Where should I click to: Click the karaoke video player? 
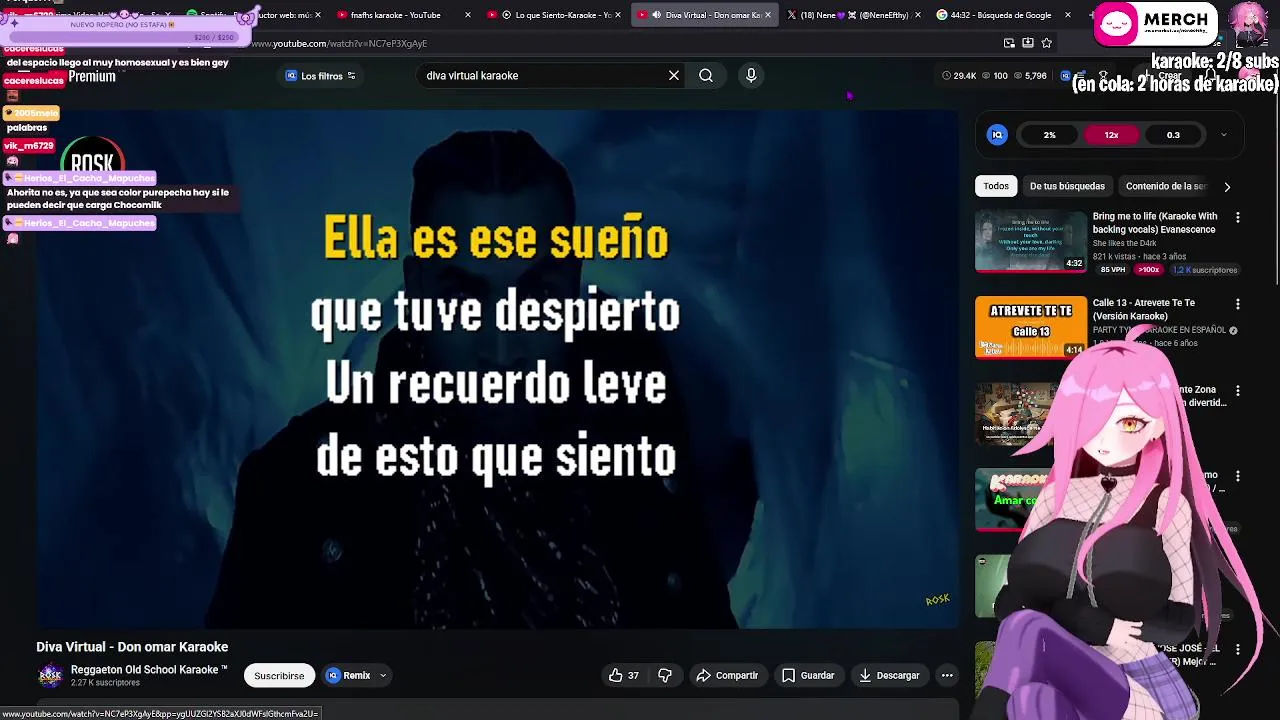(x=498, y=368)
